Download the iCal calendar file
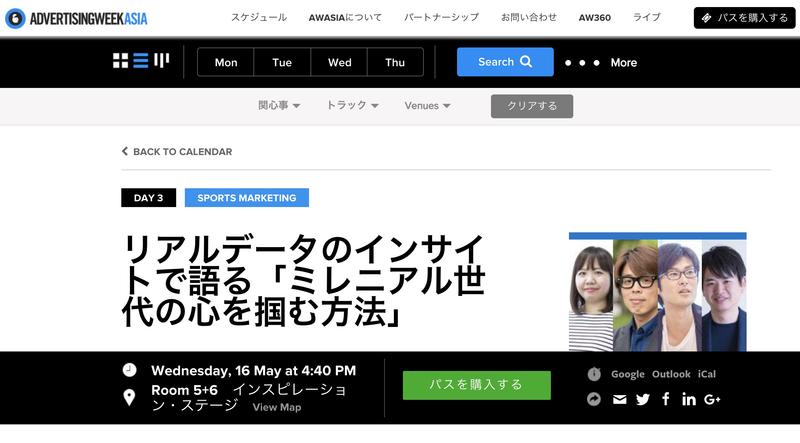This screenshot has height=443, width=800. pyautogui.click(x=707, y=374)
